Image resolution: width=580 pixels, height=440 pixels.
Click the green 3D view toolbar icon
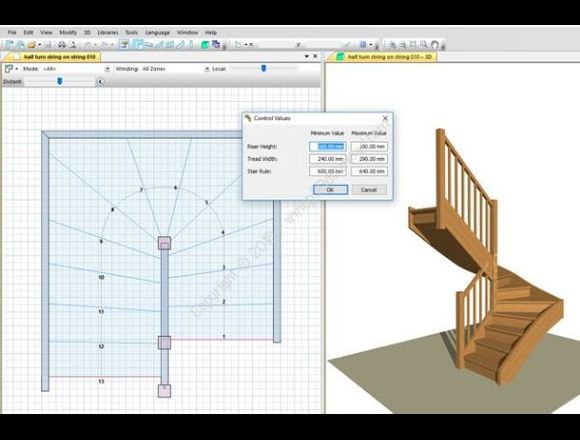click(x=205, y=45)
